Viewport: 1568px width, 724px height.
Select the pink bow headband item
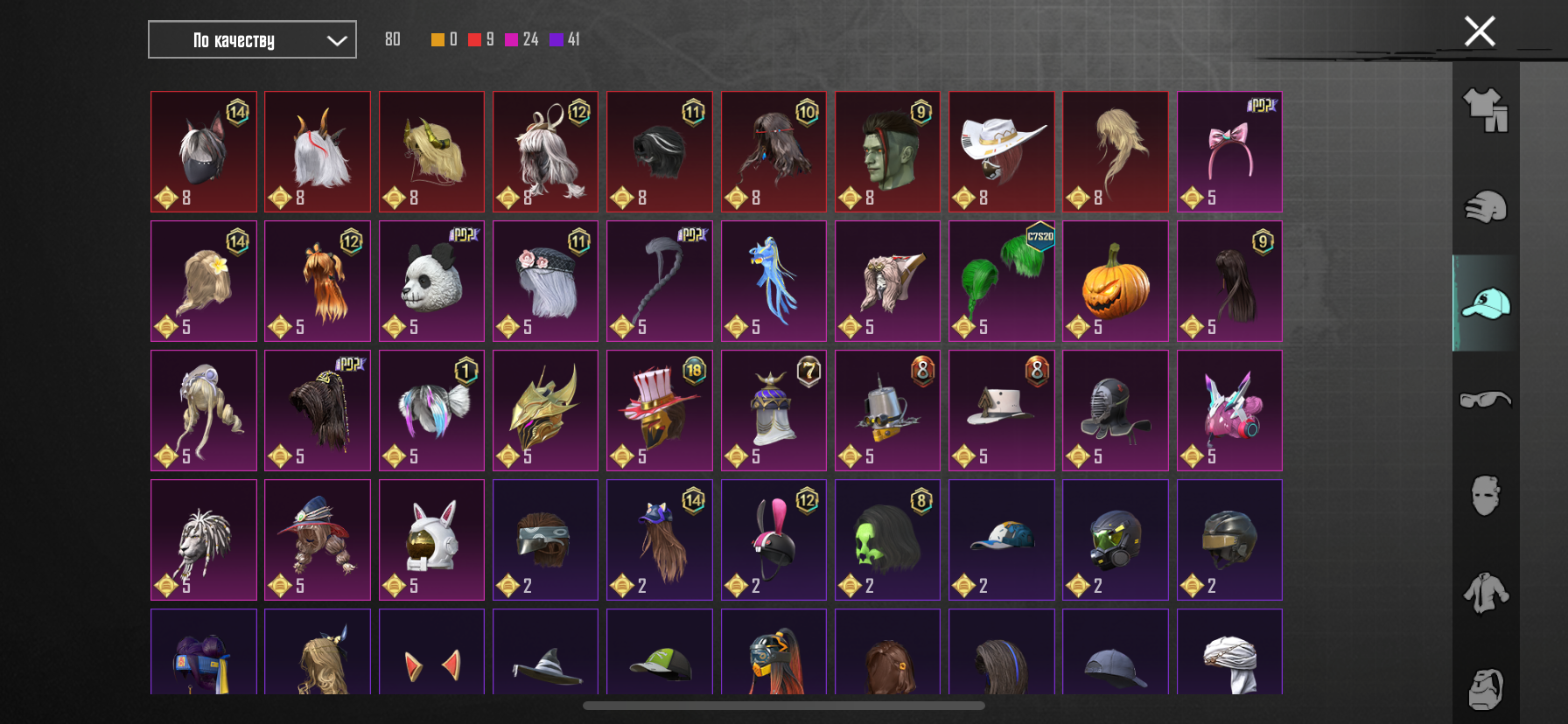click(x=1229, y=151)
